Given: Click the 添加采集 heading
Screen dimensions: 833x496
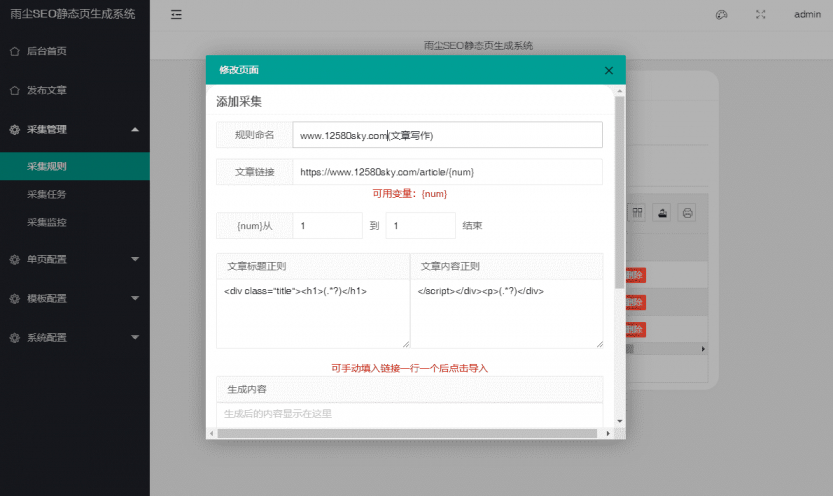Looking at the screenshot, I should 239,101.
